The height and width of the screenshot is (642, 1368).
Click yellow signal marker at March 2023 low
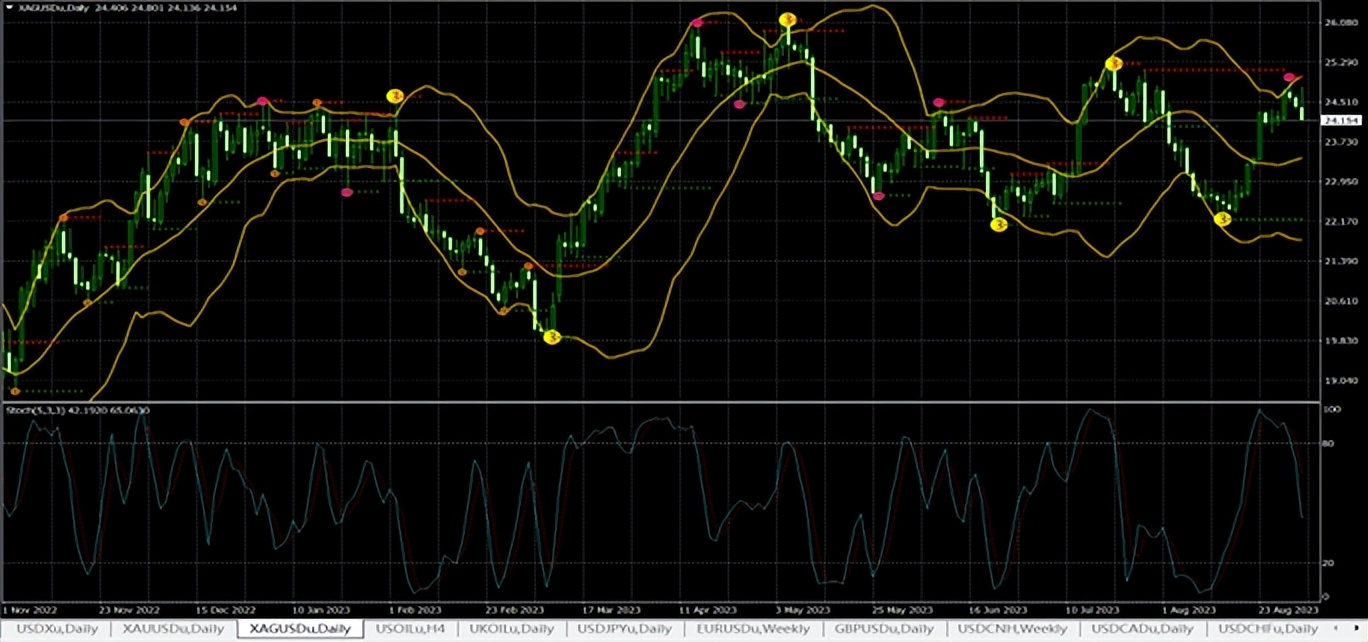551,338
